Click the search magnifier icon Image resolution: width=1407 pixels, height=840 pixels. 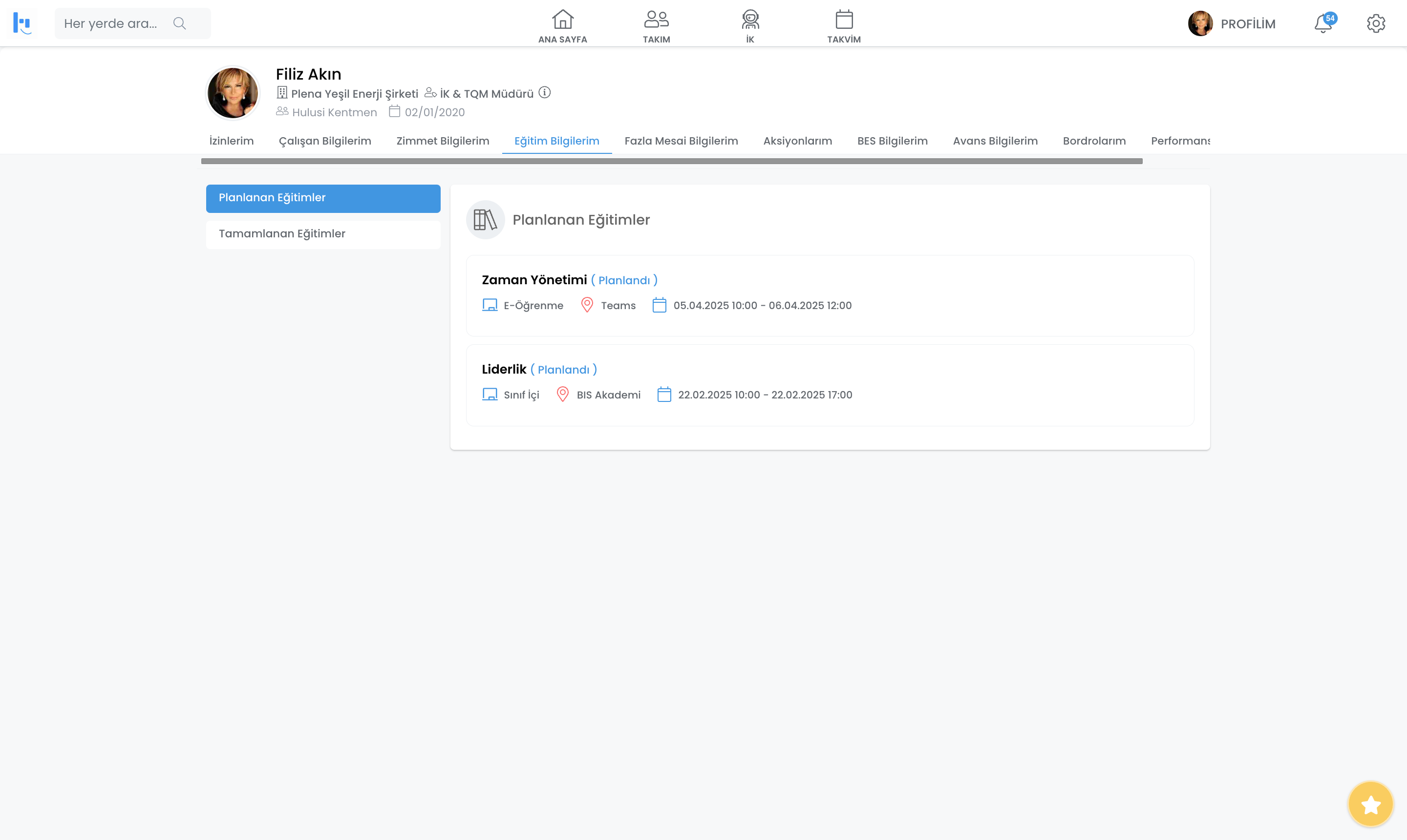point(179,24)
